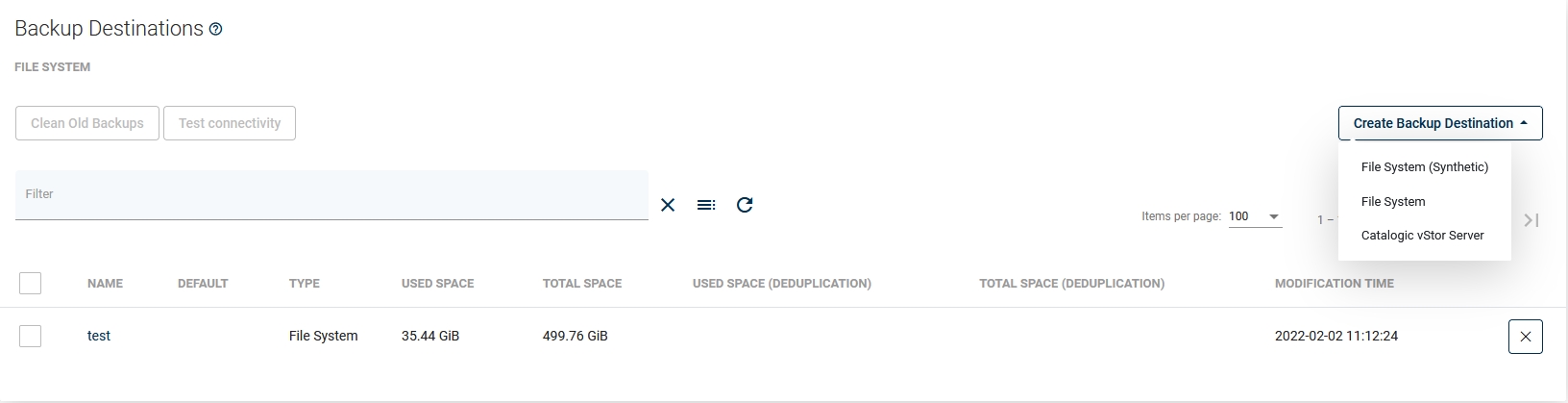
Task: Open the Items per page dropdown
Action: click(1255, 216)
